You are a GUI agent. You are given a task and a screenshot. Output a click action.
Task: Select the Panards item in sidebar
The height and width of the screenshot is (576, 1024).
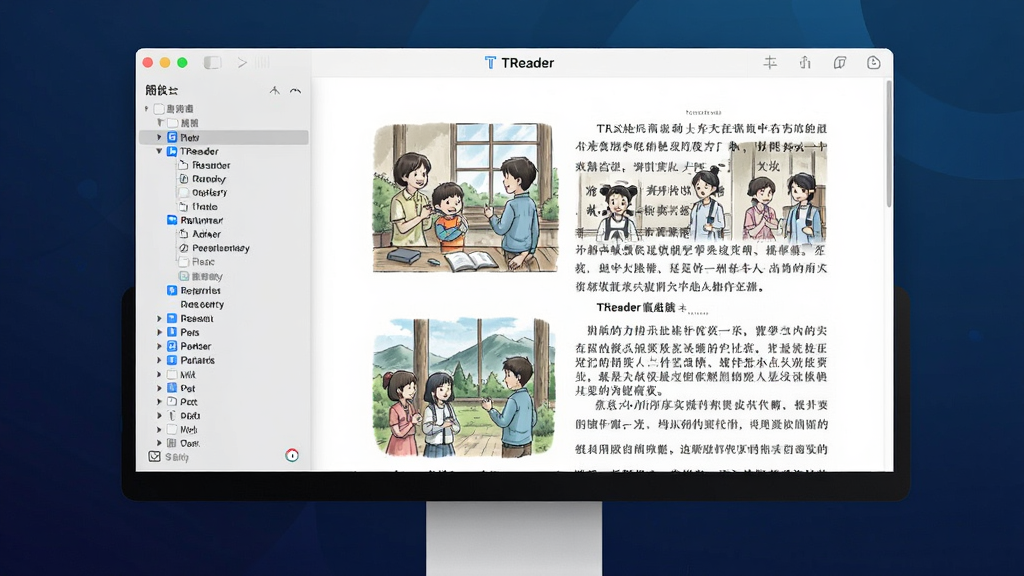click(198, 360)
